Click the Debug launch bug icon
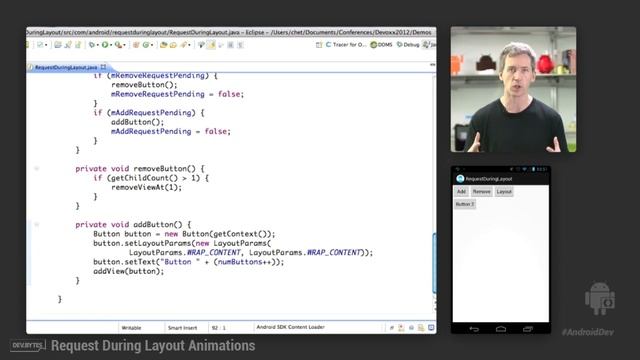The image size is (640, 360). pyautogui.click(x=92, y=45)
